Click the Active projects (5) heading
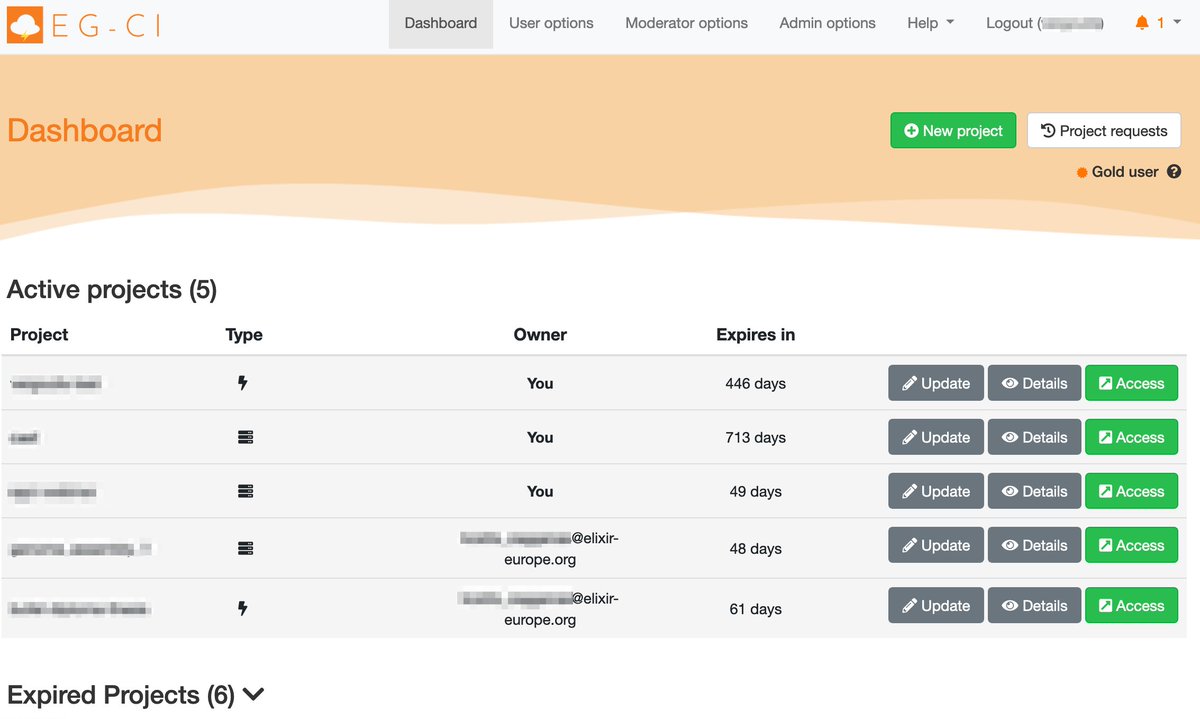The height and width of the screenshot is (719, 1200). click(112, 290)
